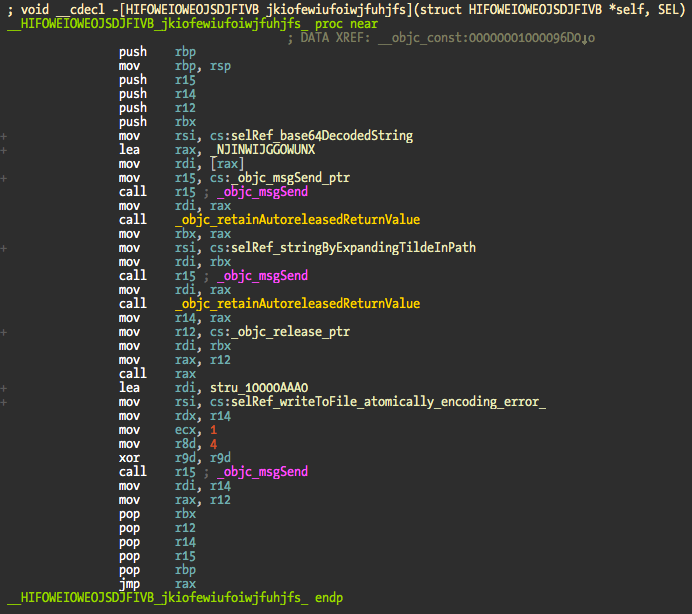Click the jmp rax instruction
This screenshot has height=614, width=692.
(153, 584)
